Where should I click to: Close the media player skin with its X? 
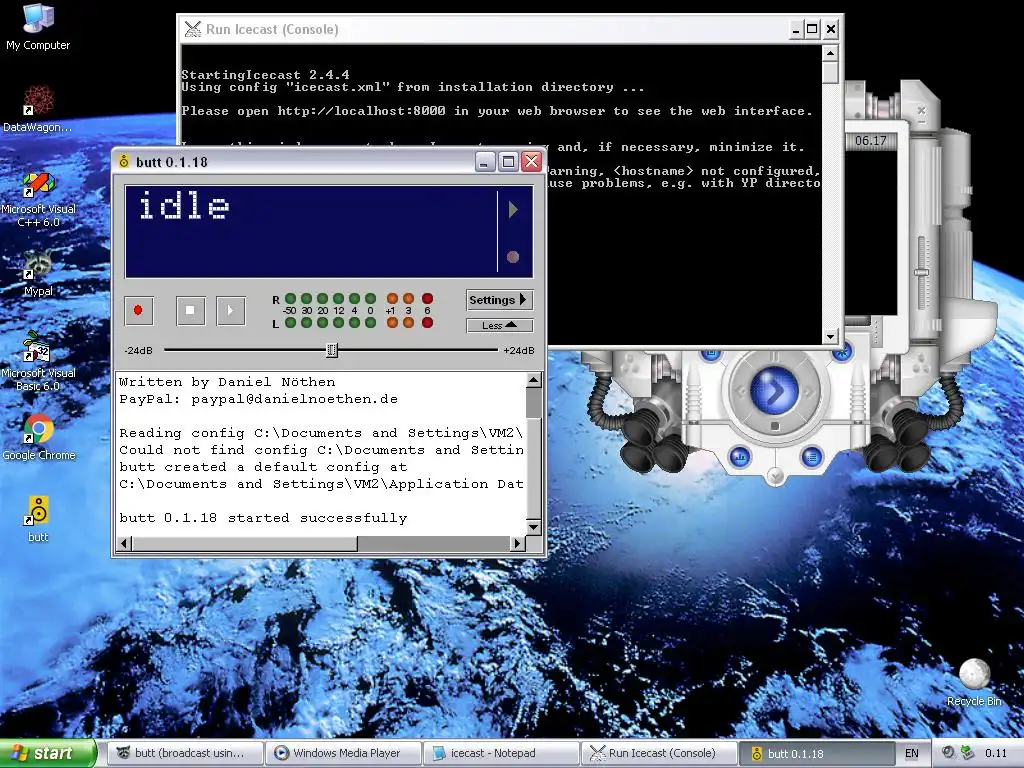pos(921,110)
